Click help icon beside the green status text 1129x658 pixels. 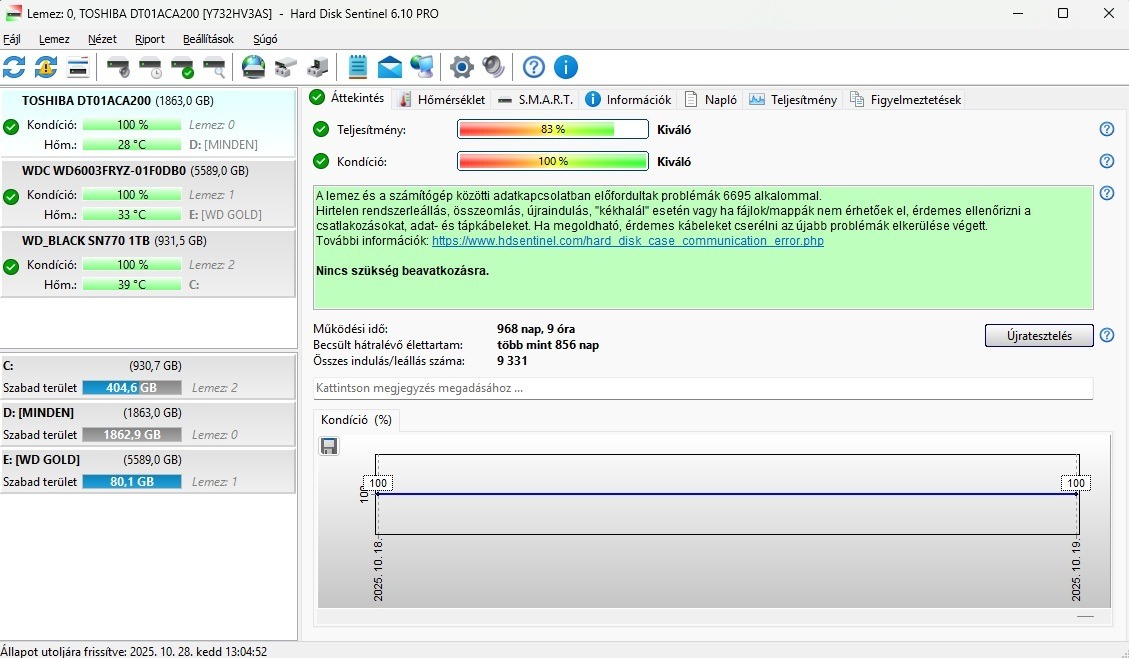(1107, 193)
